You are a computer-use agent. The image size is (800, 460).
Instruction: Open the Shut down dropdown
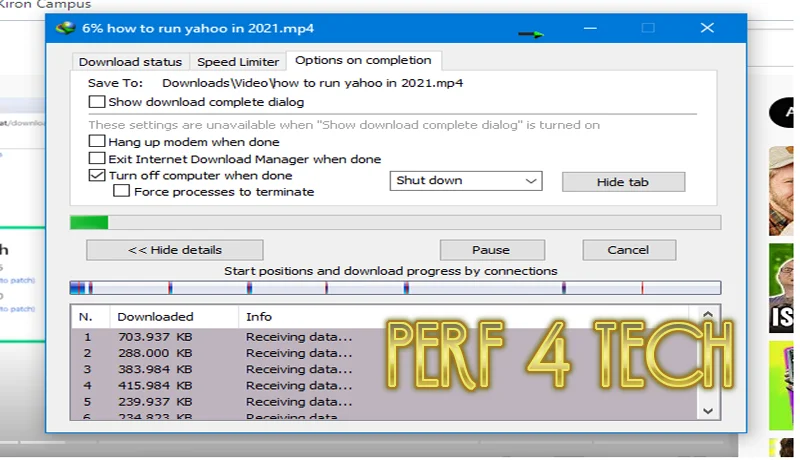[466, 181]
